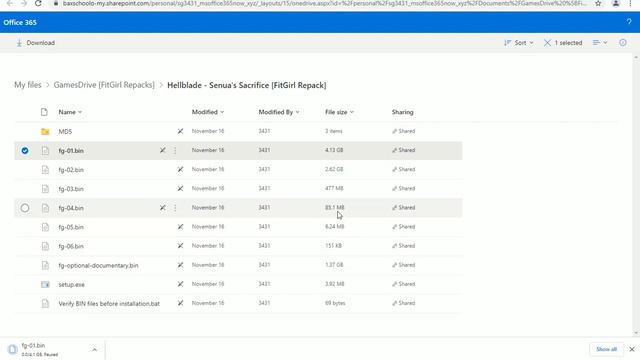Image resolution: width=640 pixels, height=360 pixels.
Task: Open the view options list dropdown
Action: [600, 43]
